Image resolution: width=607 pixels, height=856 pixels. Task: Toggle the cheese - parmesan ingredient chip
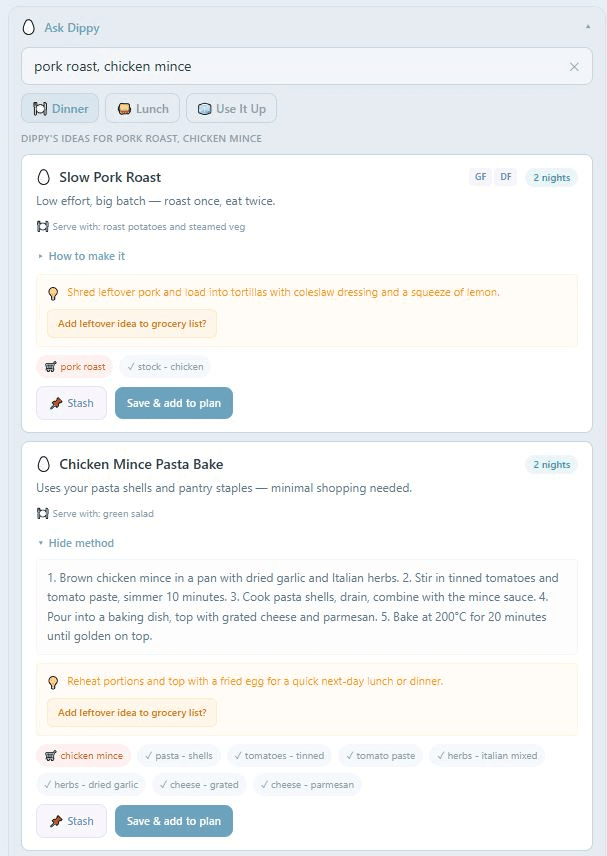pos(307,785)
